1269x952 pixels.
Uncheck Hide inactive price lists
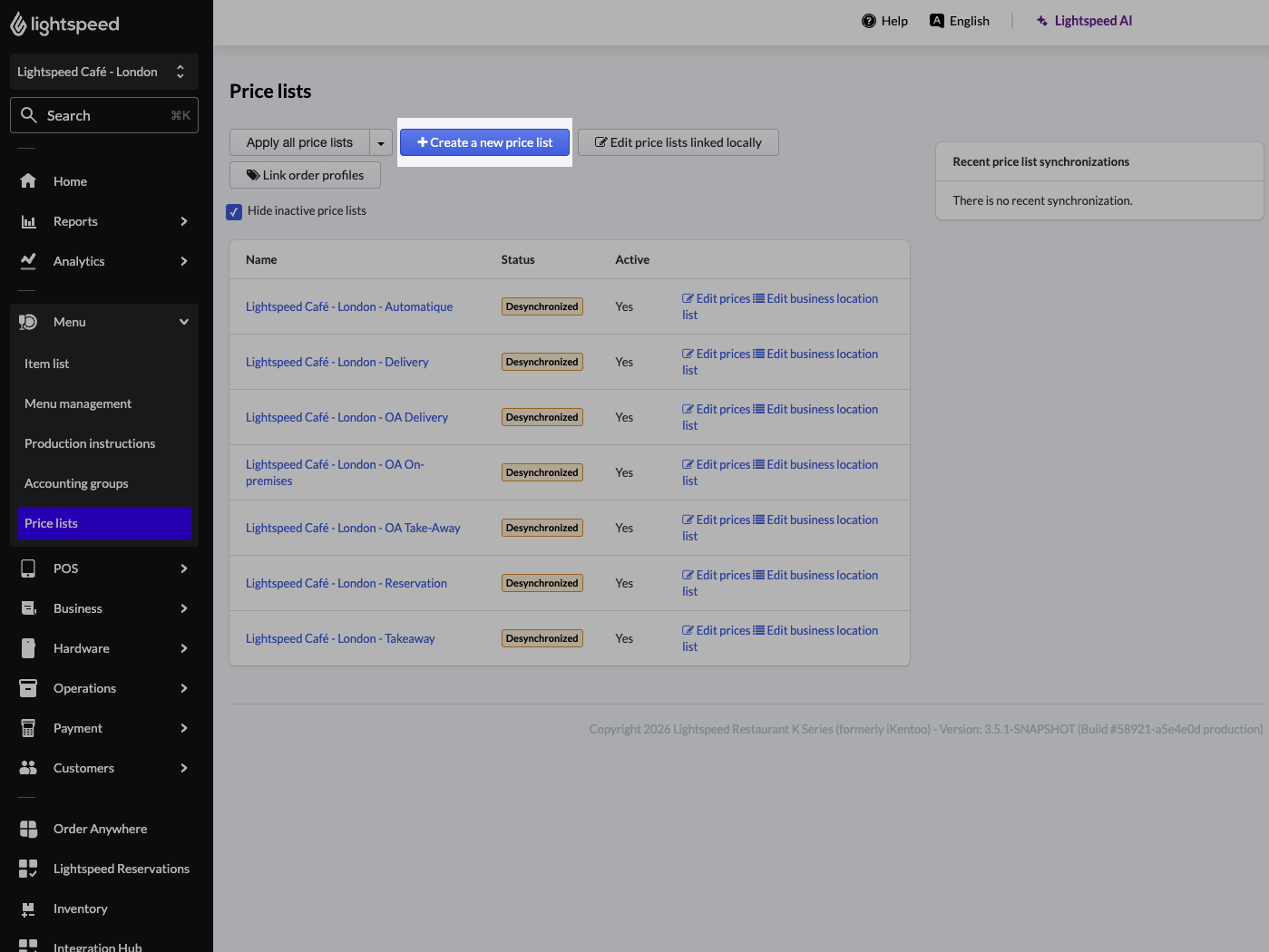234,211
